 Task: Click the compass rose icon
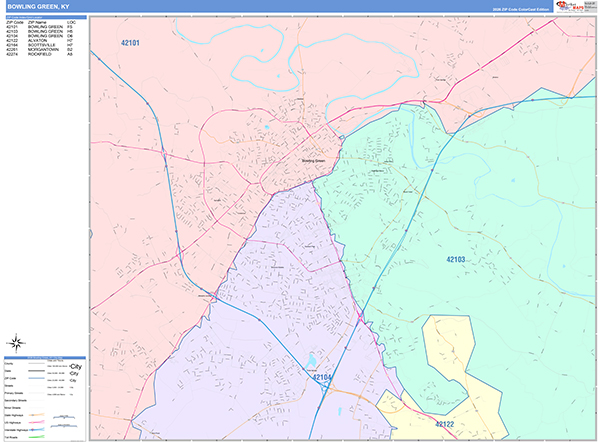[x=18, y=341]
